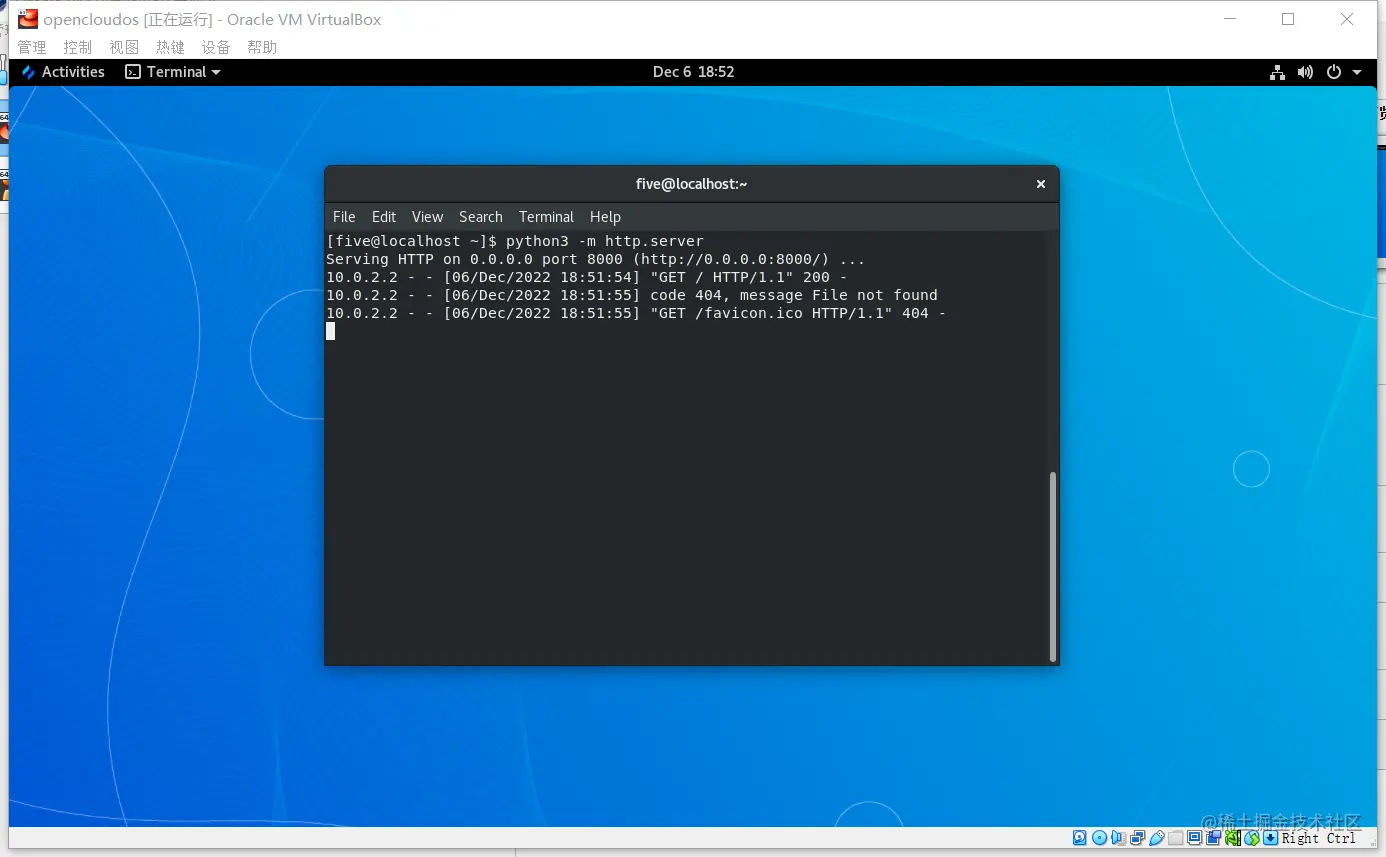Click the volume speaker icon in top bar
1386x857 pixels.
[1305, 72]
